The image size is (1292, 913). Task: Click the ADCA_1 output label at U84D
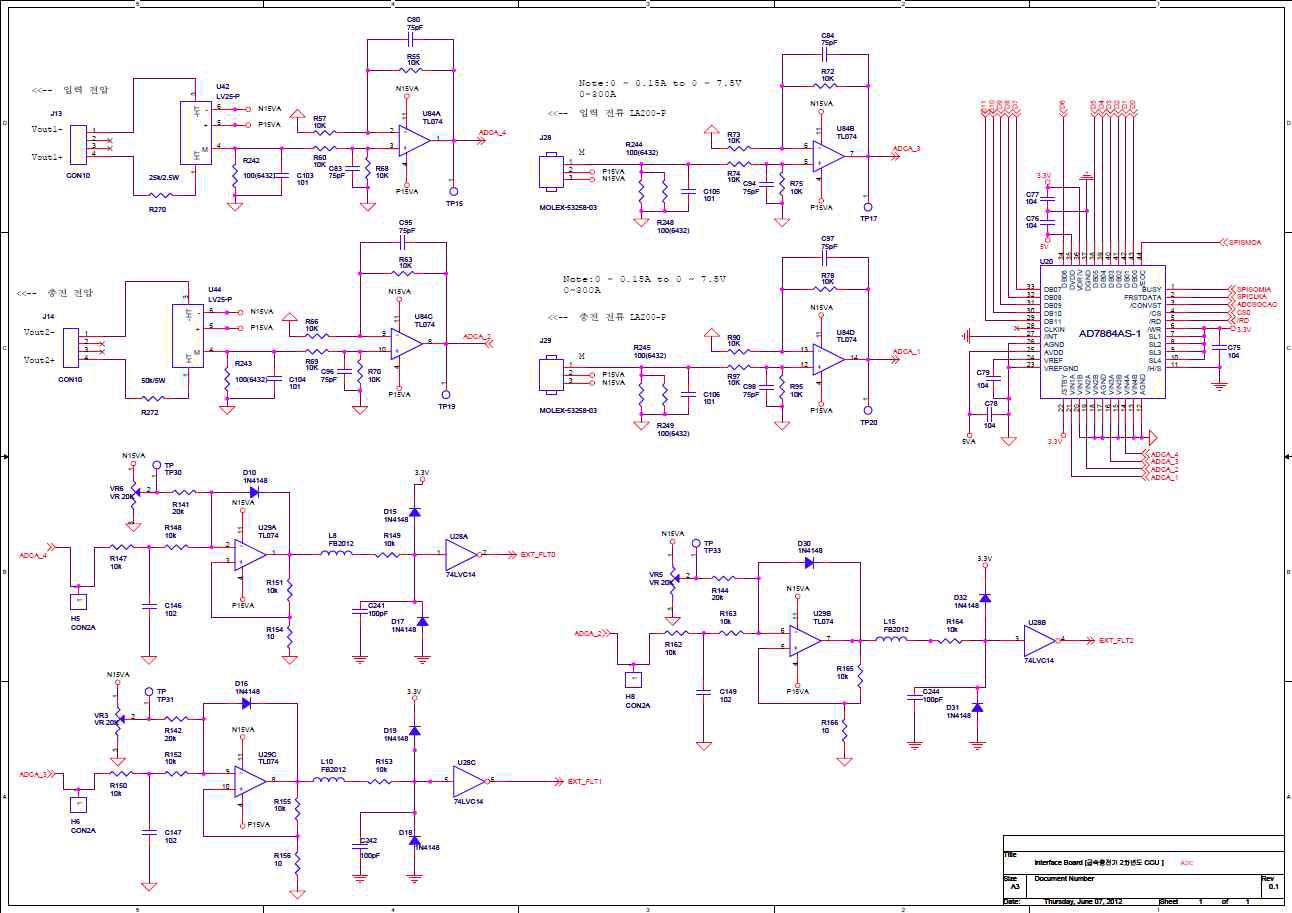click(x=906, y=351)
